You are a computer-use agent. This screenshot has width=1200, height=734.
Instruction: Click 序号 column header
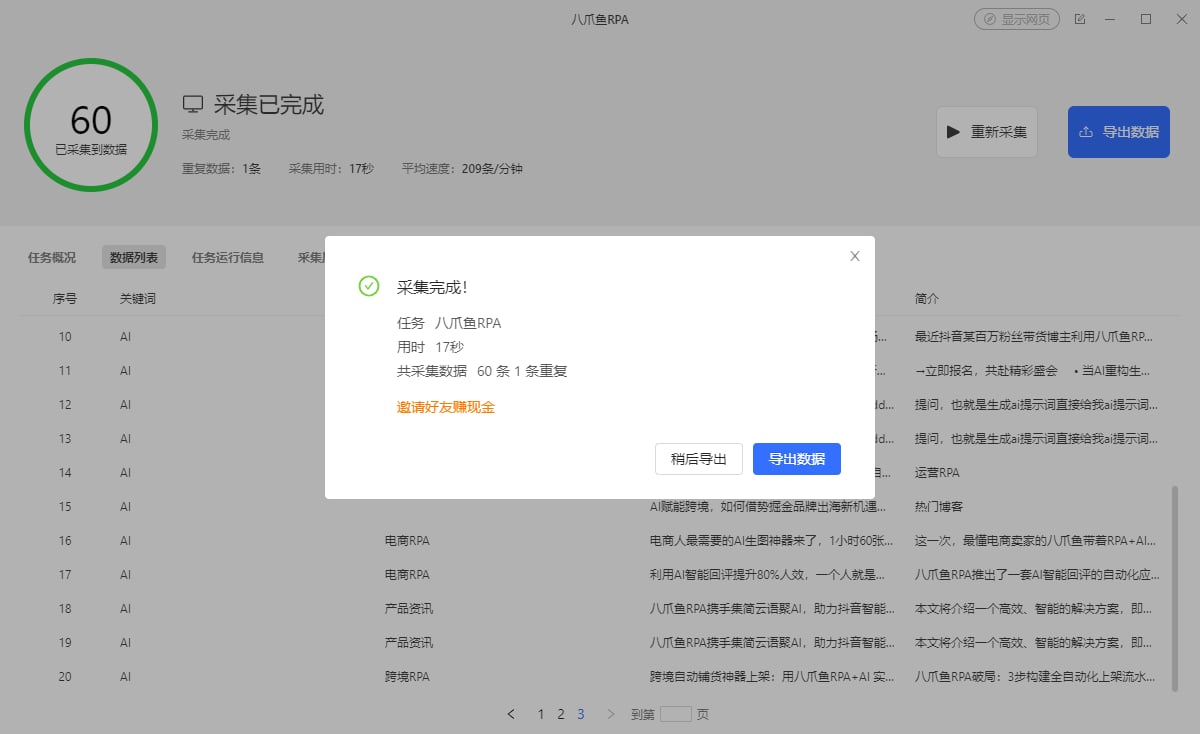click(x=65, y=299)
